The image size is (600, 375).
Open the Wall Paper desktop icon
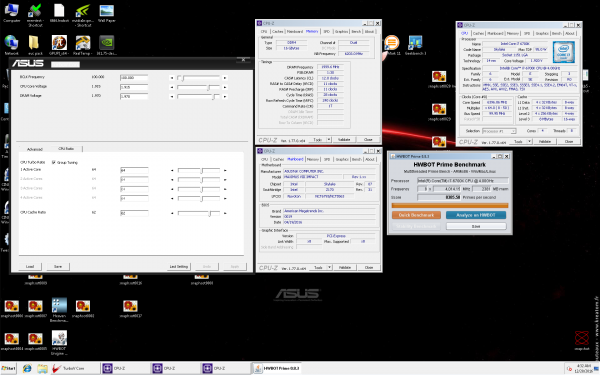pos(106,13)
